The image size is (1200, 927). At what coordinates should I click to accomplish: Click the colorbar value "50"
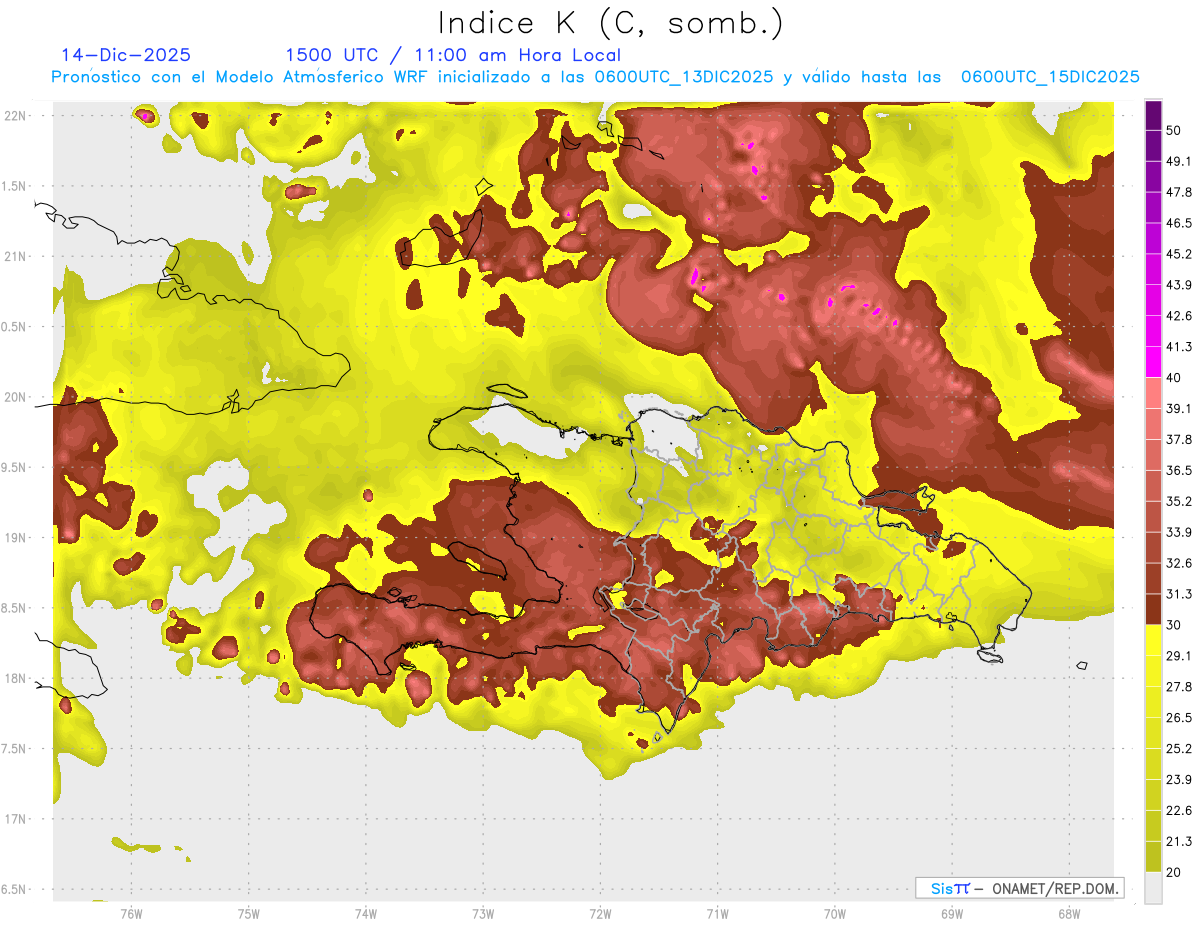tap(1175, 130)
